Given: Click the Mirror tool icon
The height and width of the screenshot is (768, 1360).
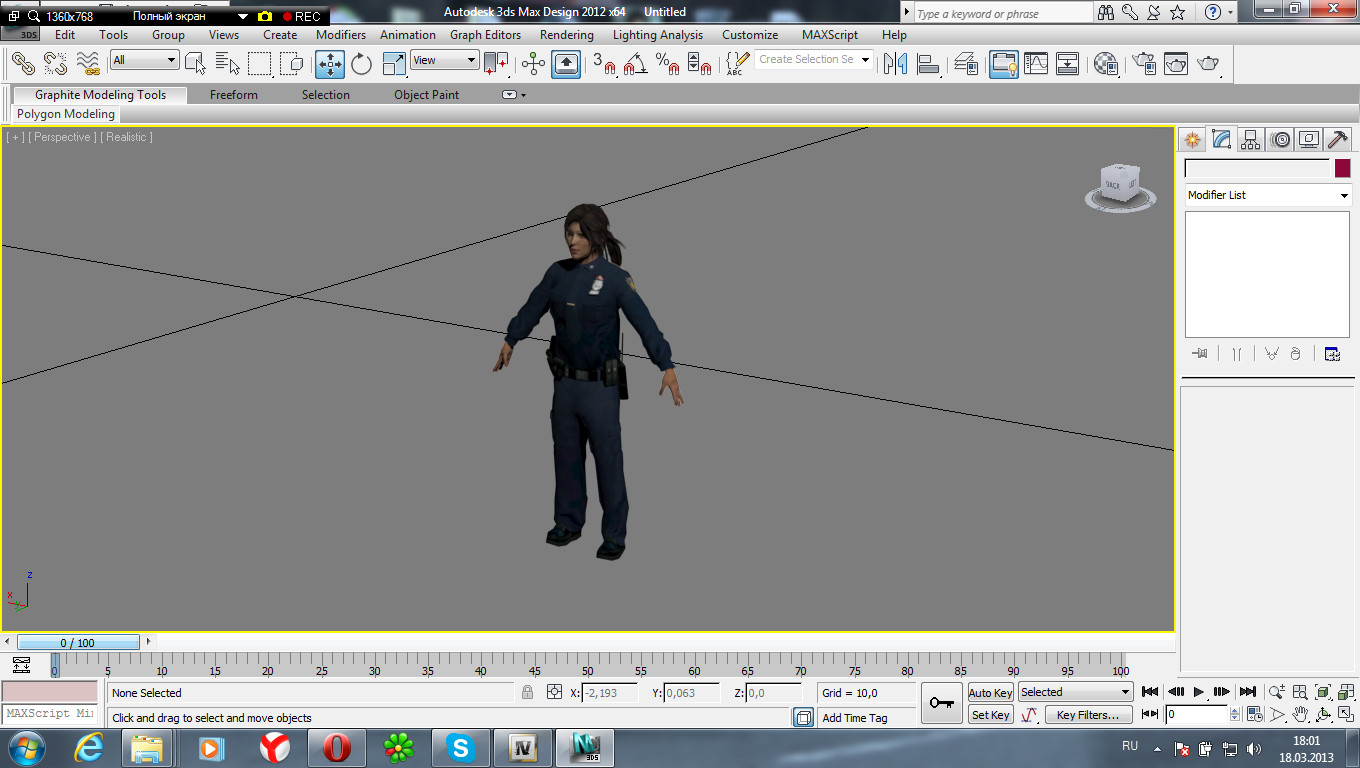Looking at the screenshot, I should click(895, 64).
